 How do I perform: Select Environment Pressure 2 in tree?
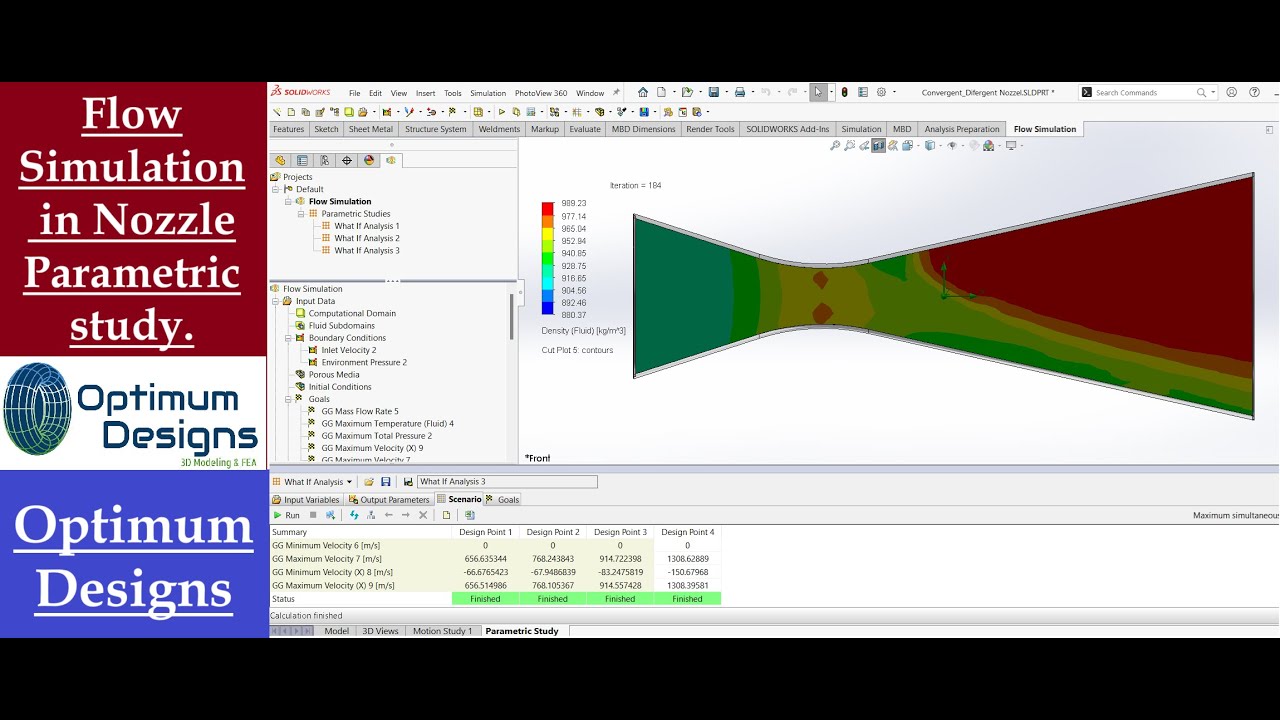(364, 362)
